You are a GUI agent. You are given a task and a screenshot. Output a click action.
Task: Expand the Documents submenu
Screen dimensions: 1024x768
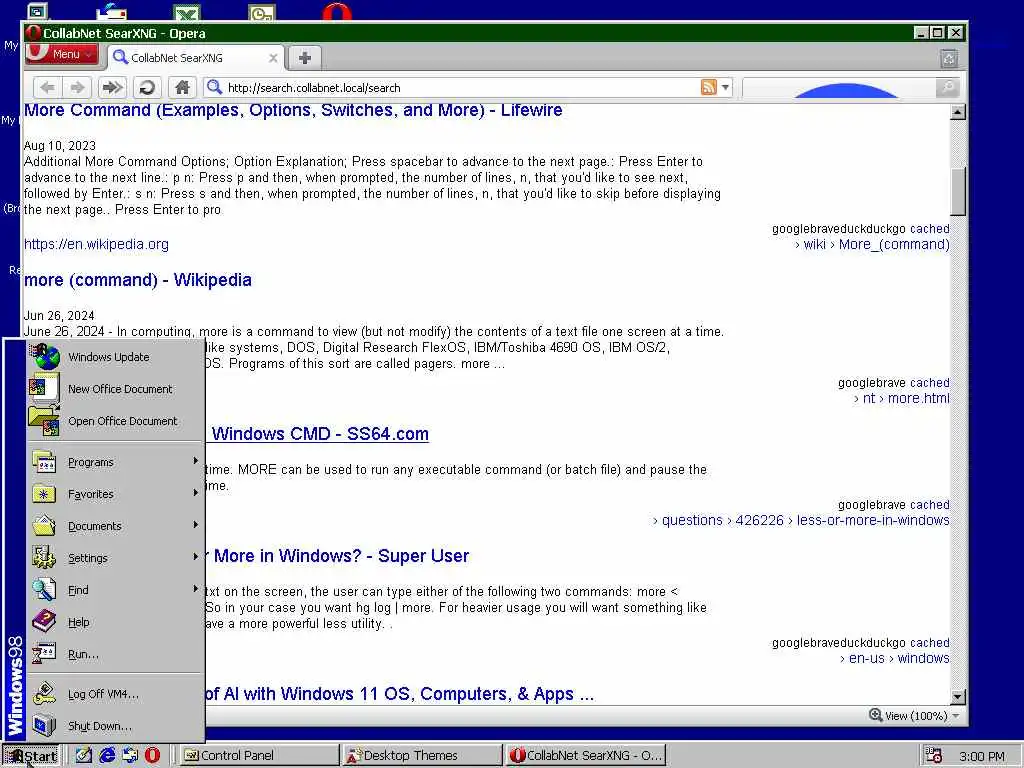coord(115,526)
